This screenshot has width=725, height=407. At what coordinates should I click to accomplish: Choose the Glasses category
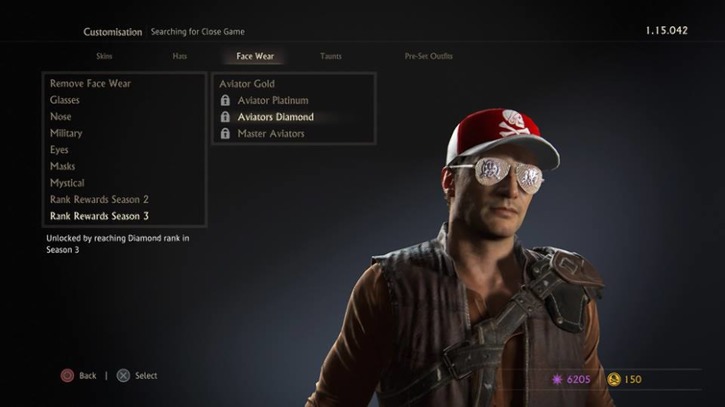(x=65, y=100)
